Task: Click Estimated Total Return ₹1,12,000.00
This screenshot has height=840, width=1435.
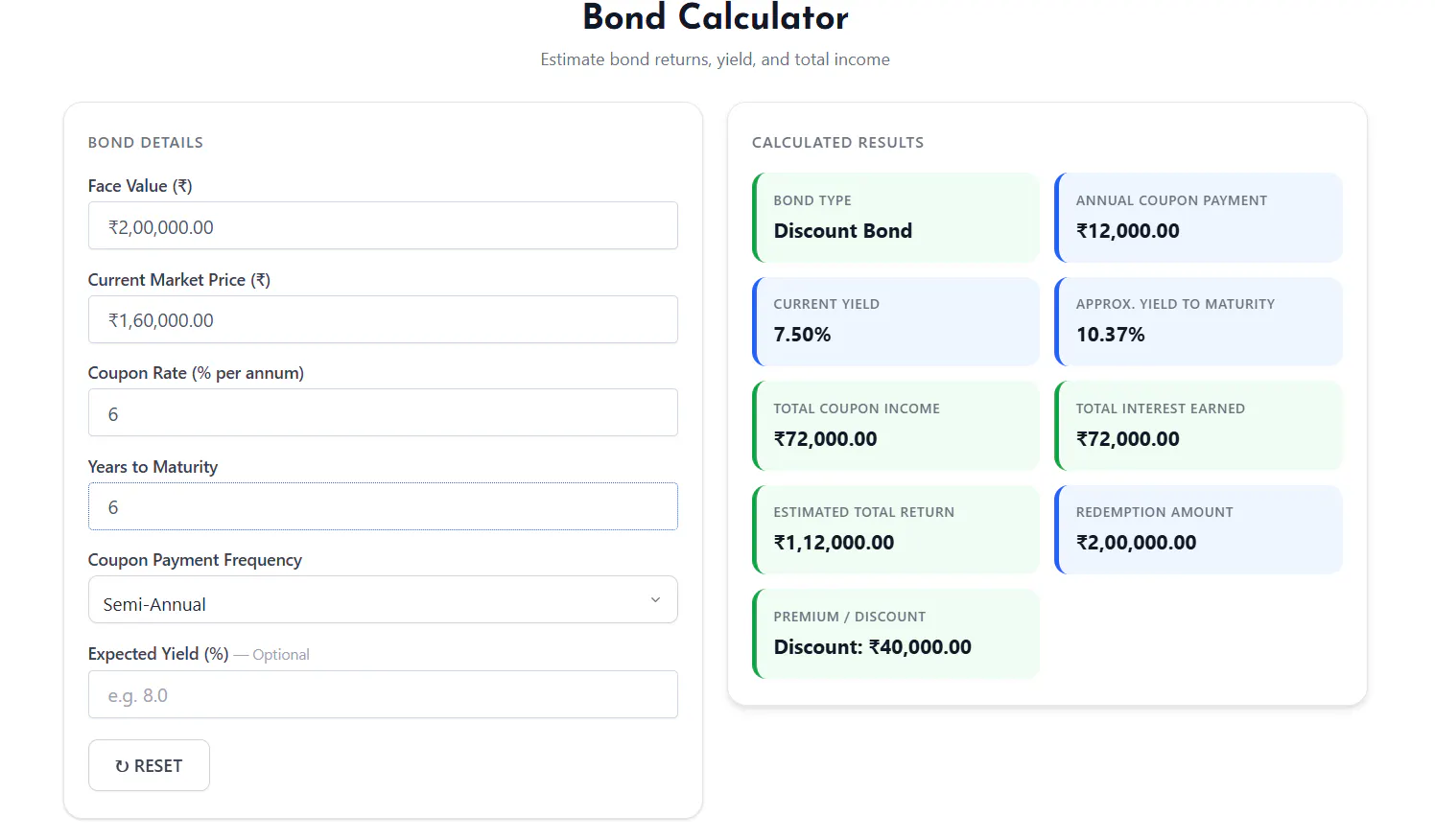Action: [x=835, y=543]
